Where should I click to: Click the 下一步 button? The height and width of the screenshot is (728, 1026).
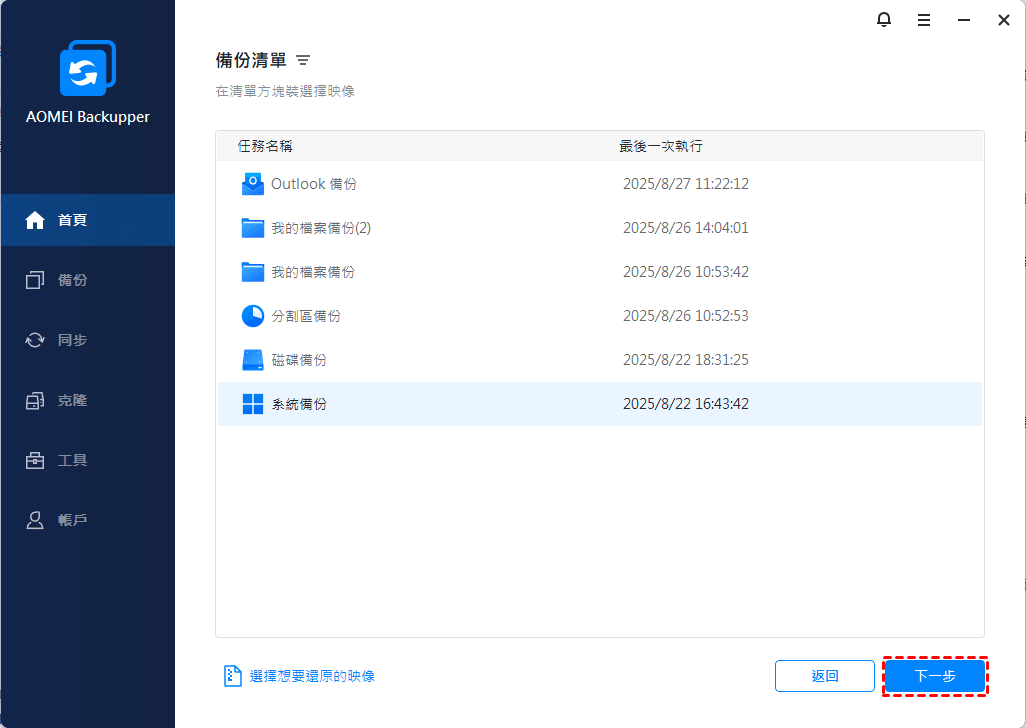pyautogui.click(x=935, y=676)
